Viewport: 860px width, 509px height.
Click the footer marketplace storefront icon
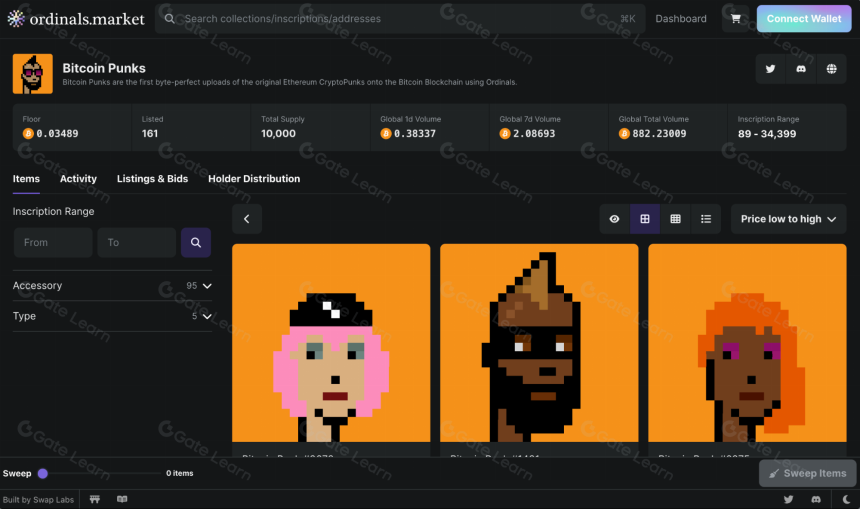[95, 499]
